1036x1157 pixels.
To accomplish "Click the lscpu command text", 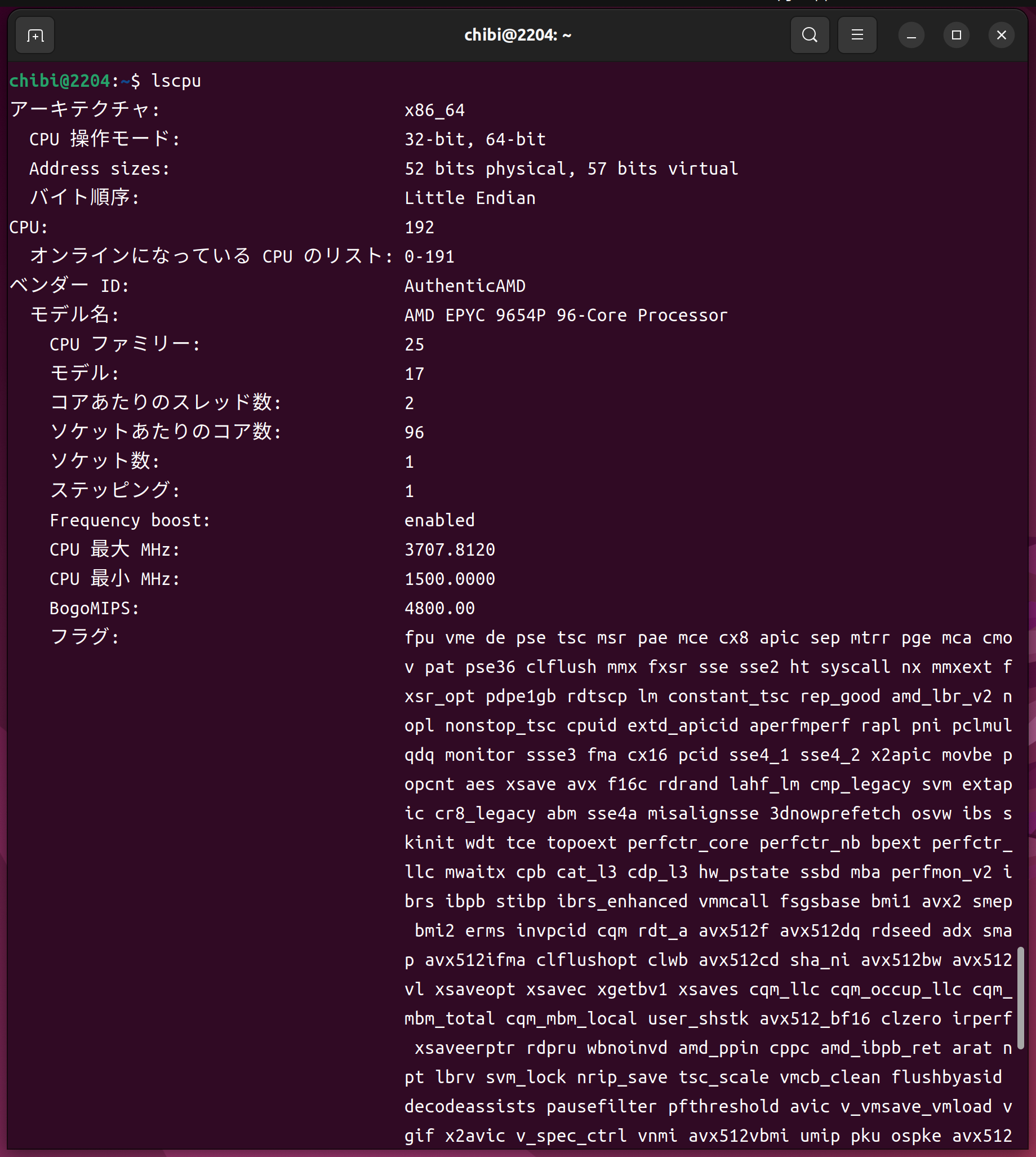I will coord(176,81).
